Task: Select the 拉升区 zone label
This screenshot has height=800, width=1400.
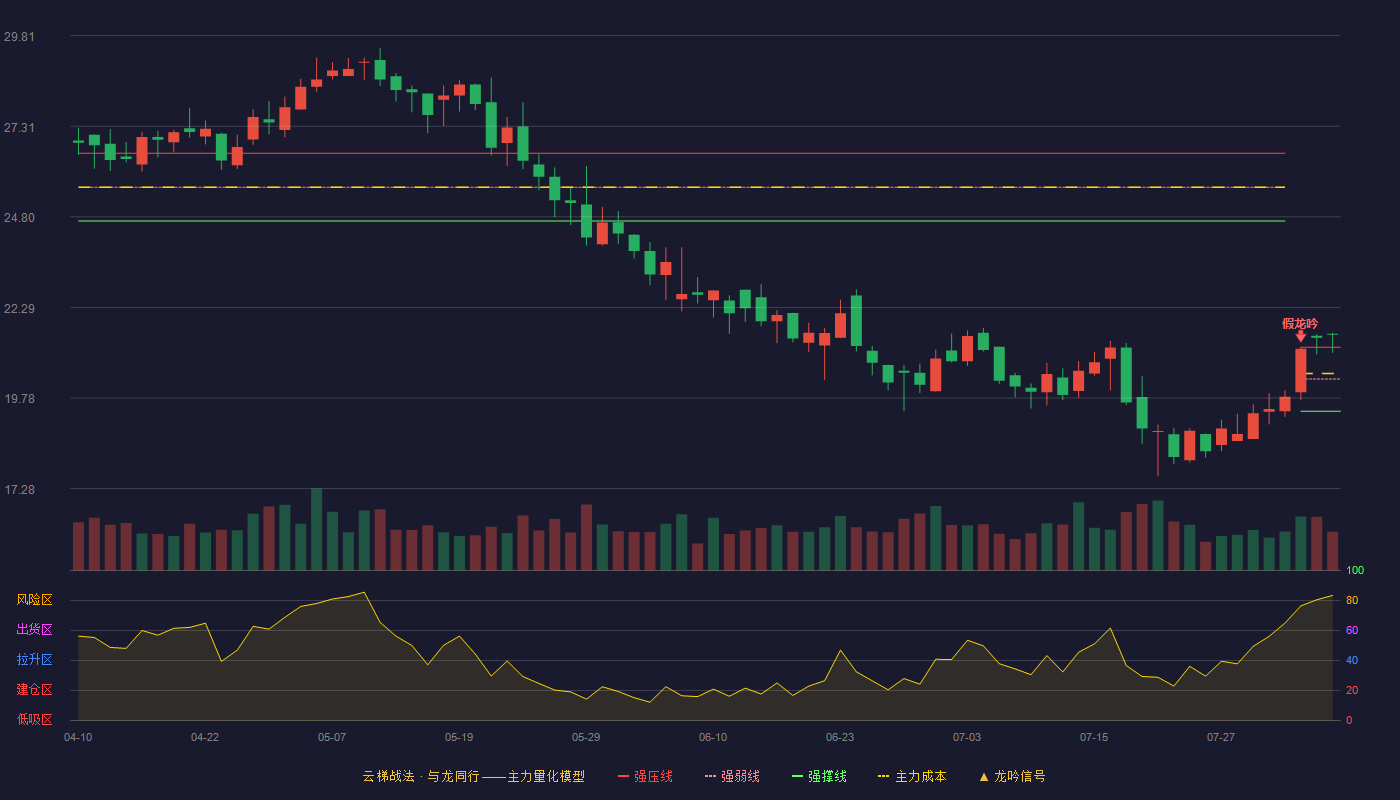Action: [34, 660]
